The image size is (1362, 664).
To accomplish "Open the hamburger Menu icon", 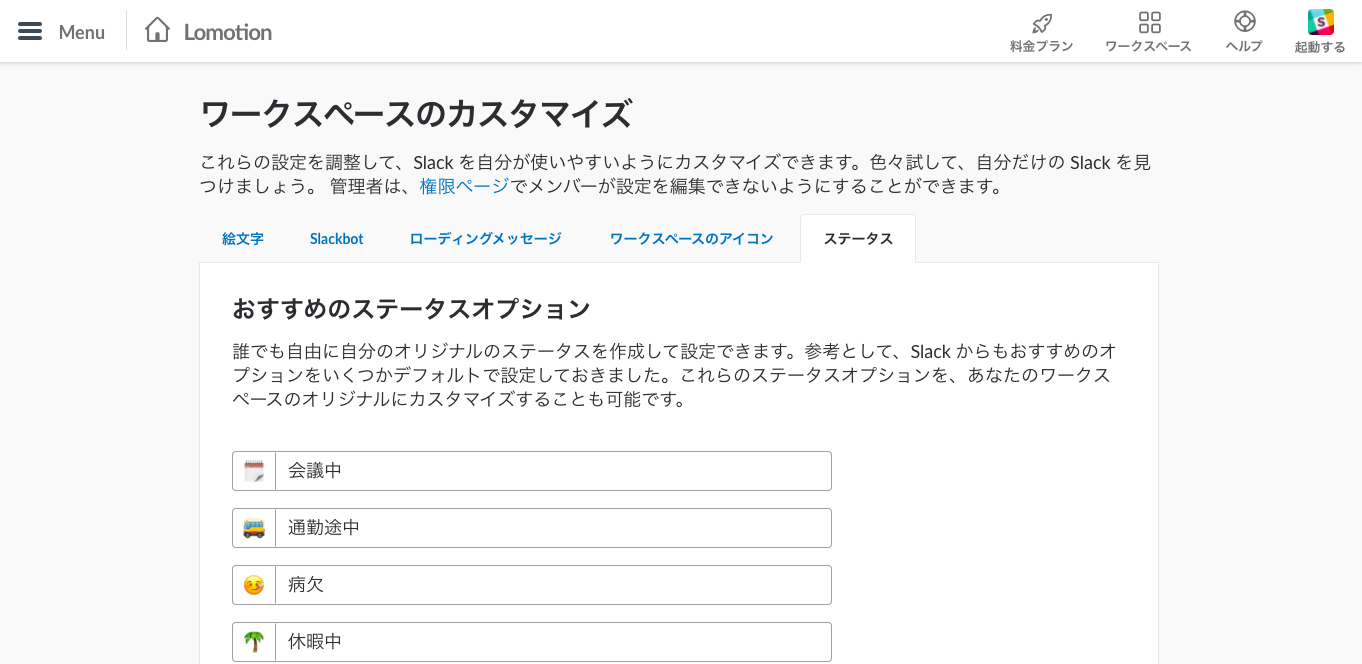I will (x=30, y=32).
